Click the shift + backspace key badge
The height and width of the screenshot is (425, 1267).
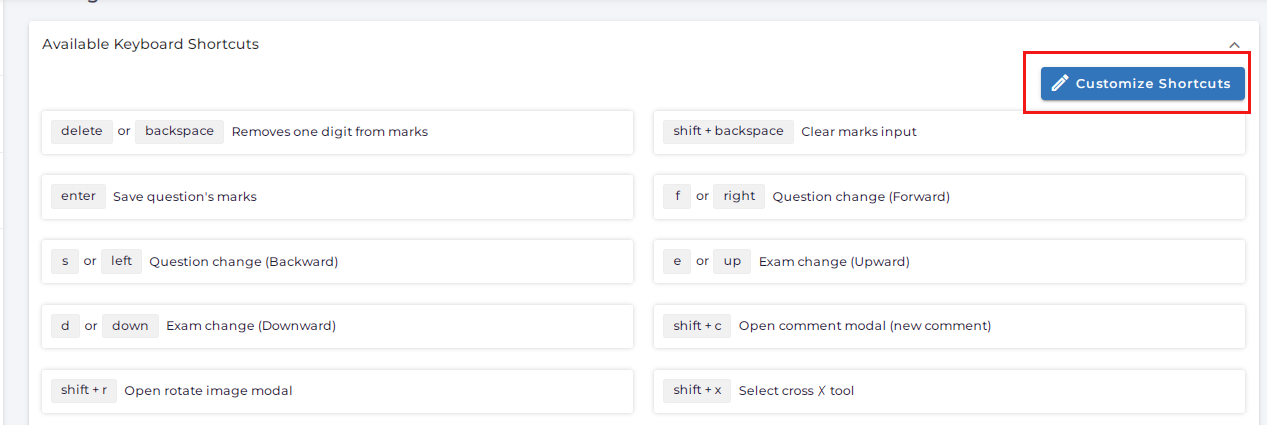[x=728, y=131]
